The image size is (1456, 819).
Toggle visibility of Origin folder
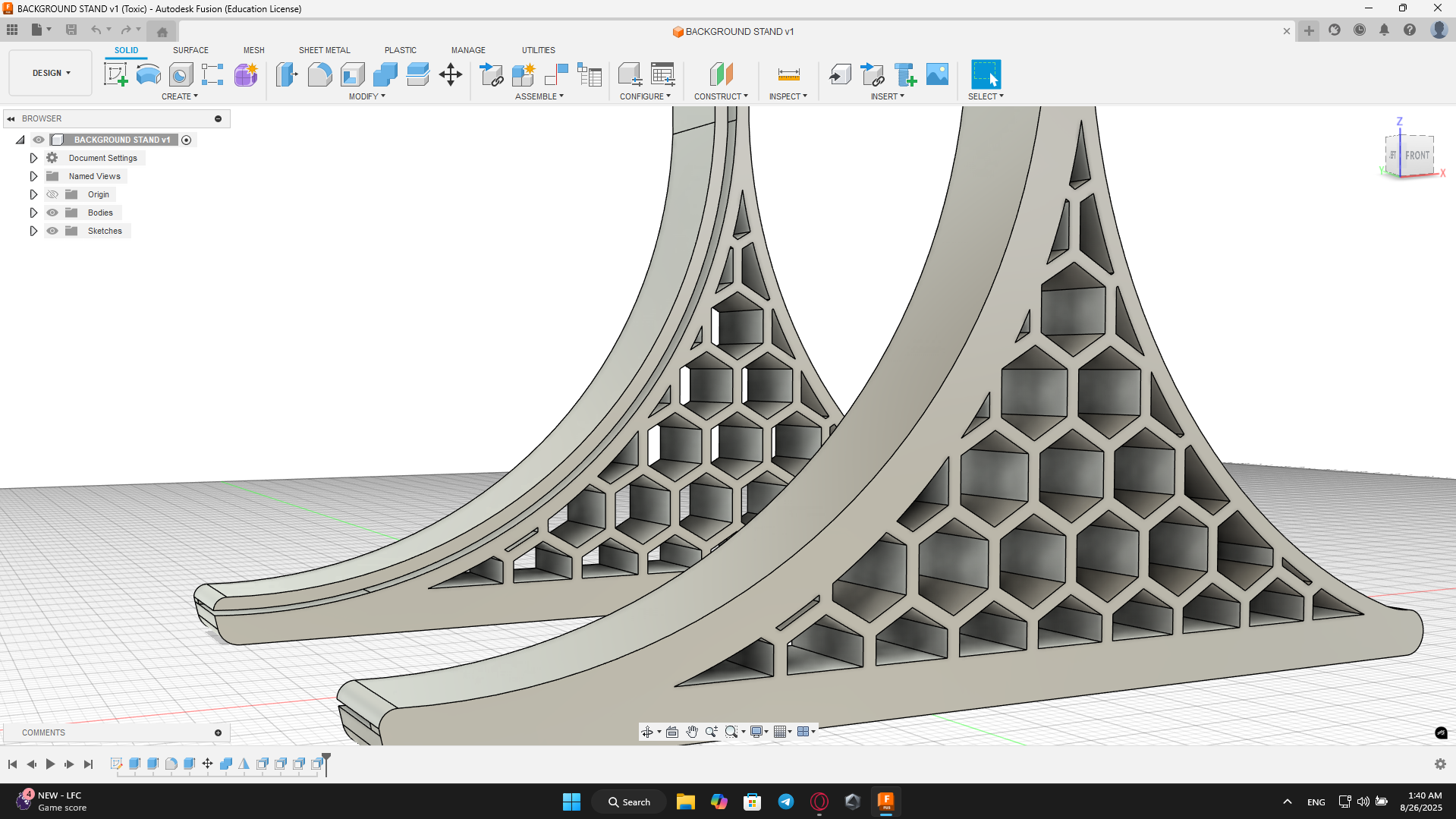click(x=52, y=194)
